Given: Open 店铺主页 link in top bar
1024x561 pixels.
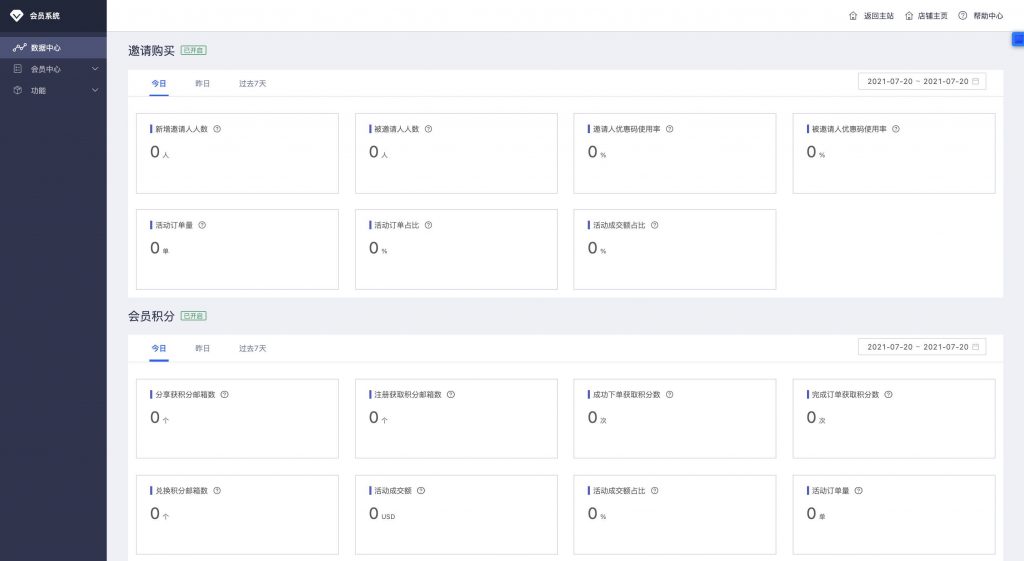Looking at the screenshot, I should coord(926,16).
